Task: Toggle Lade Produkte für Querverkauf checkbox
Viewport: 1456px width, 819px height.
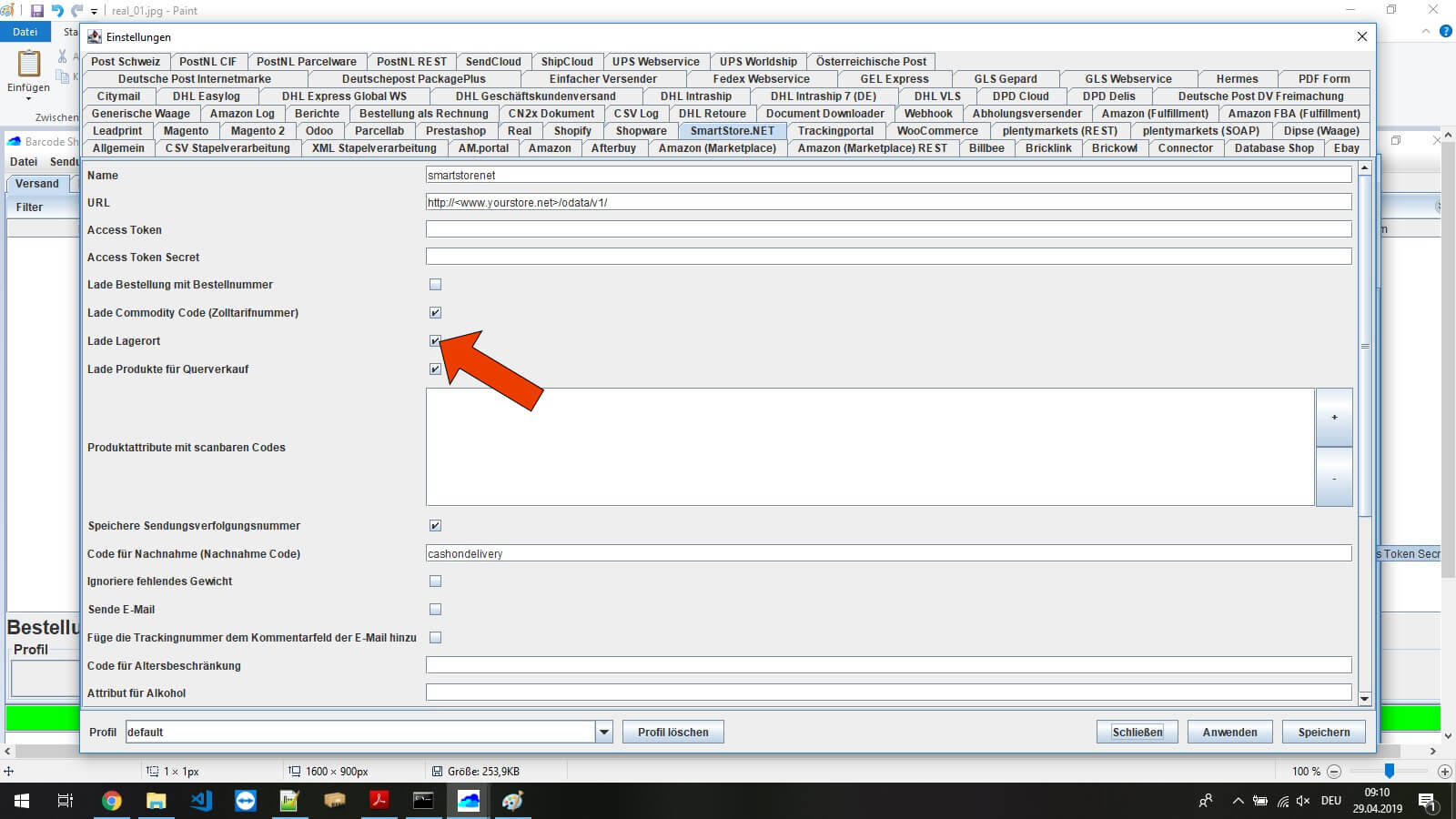Action: click(435, 369)
